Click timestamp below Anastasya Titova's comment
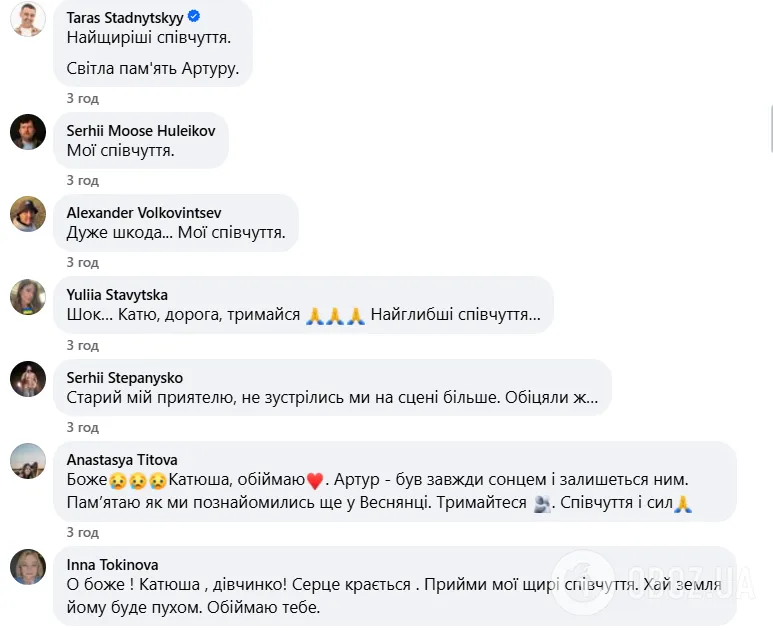Viewport: 773px width, 631px height. point(83,533)
